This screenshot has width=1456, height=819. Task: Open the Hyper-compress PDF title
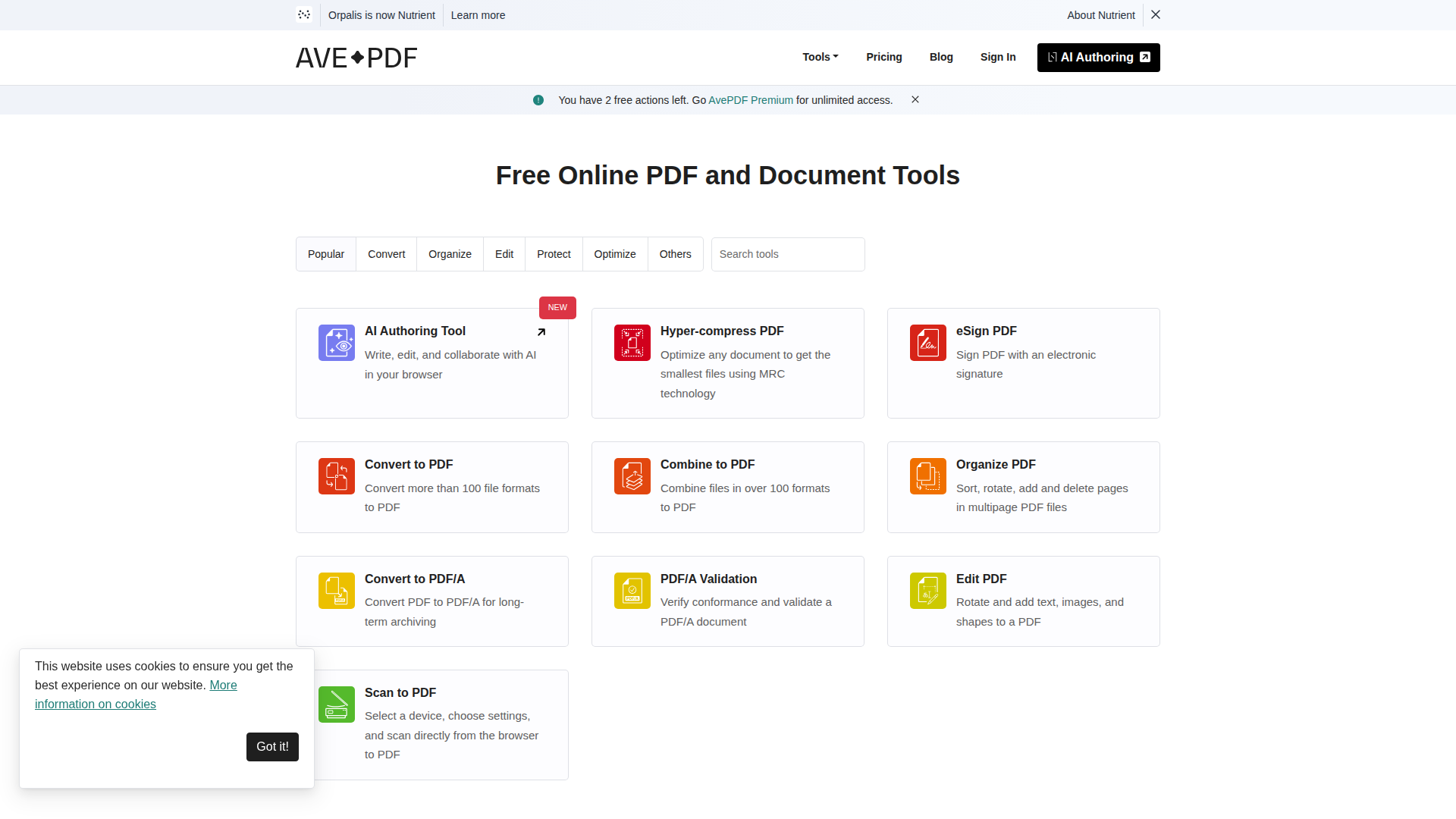[722, 331]
